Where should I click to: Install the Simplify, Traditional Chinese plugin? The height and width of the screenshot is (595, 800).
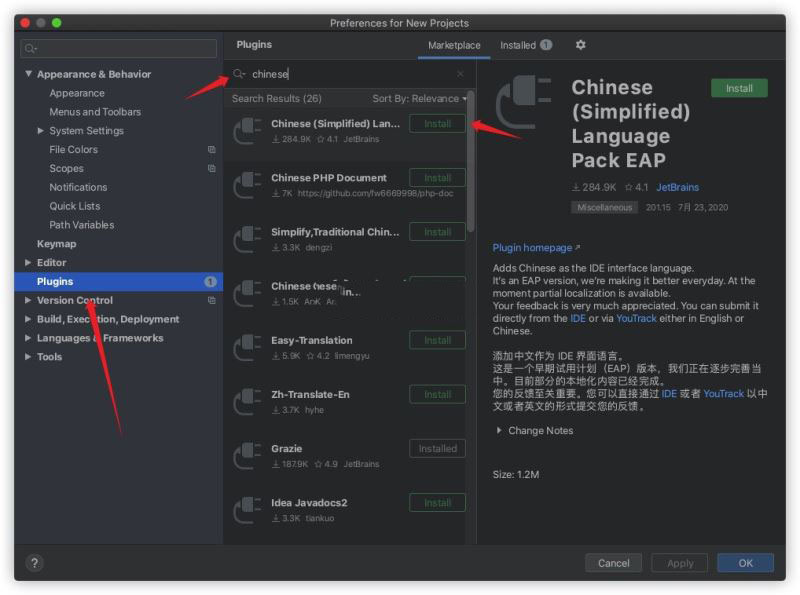(x=437, y=232)
